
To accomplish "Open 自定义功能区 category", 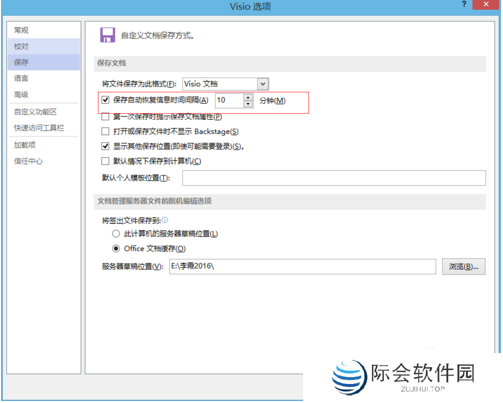I will point(43,112).
